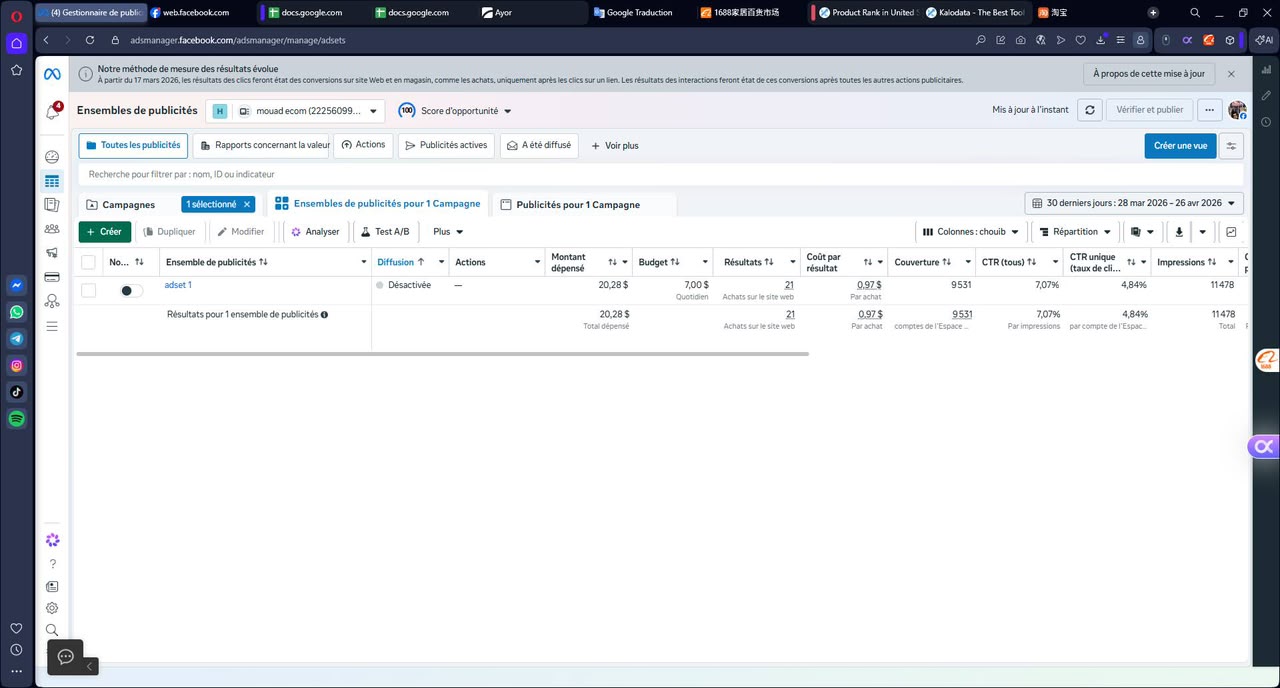Open Telegram in the Opera sidebar
Screen dimensions: 1280x688
(17, 339)
